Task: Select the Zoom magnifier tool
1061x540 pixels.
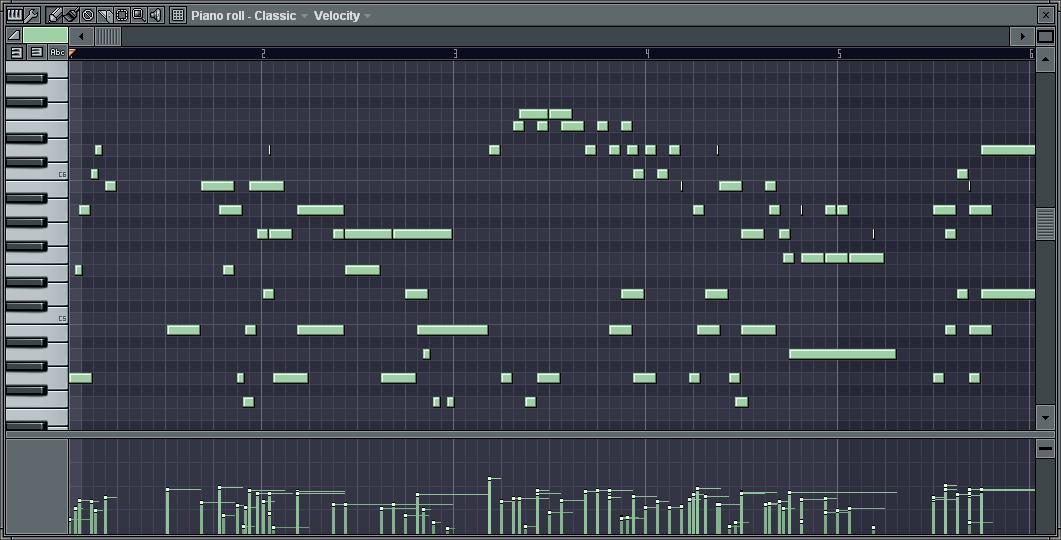Action: [x=139, y=15]
